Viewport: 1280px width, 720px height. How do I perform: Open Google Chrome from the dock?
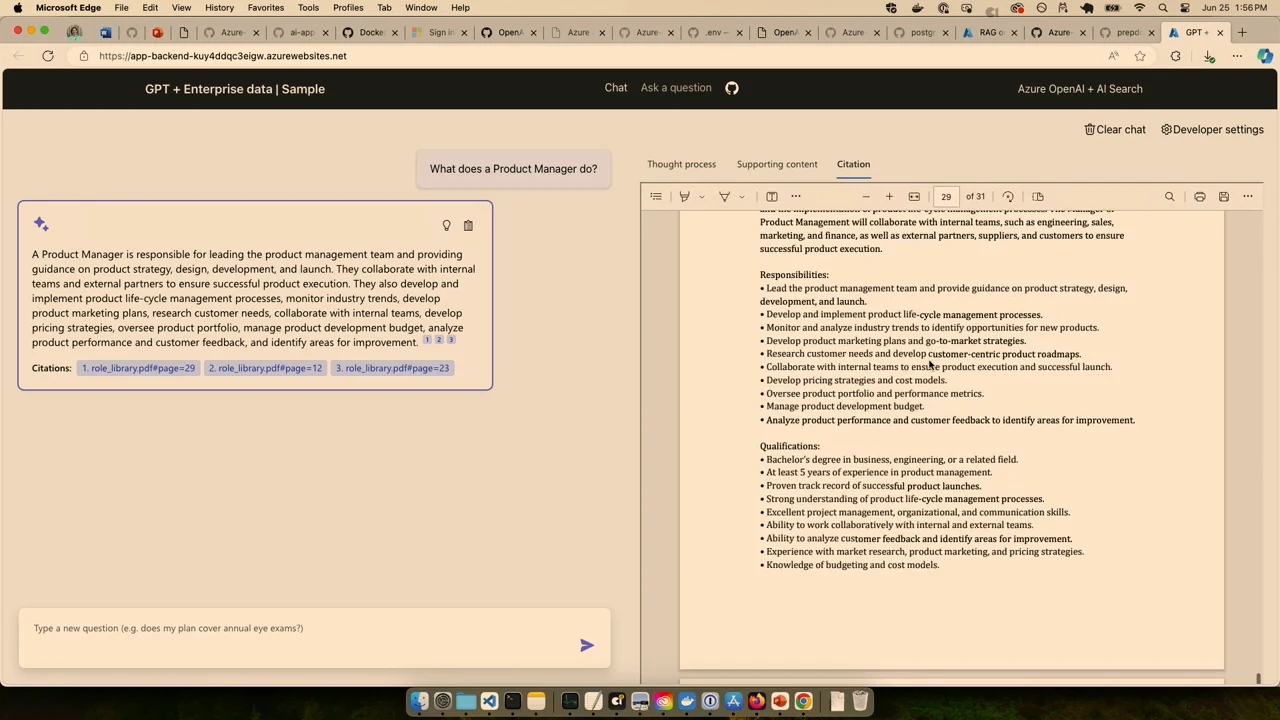(803, 701)
